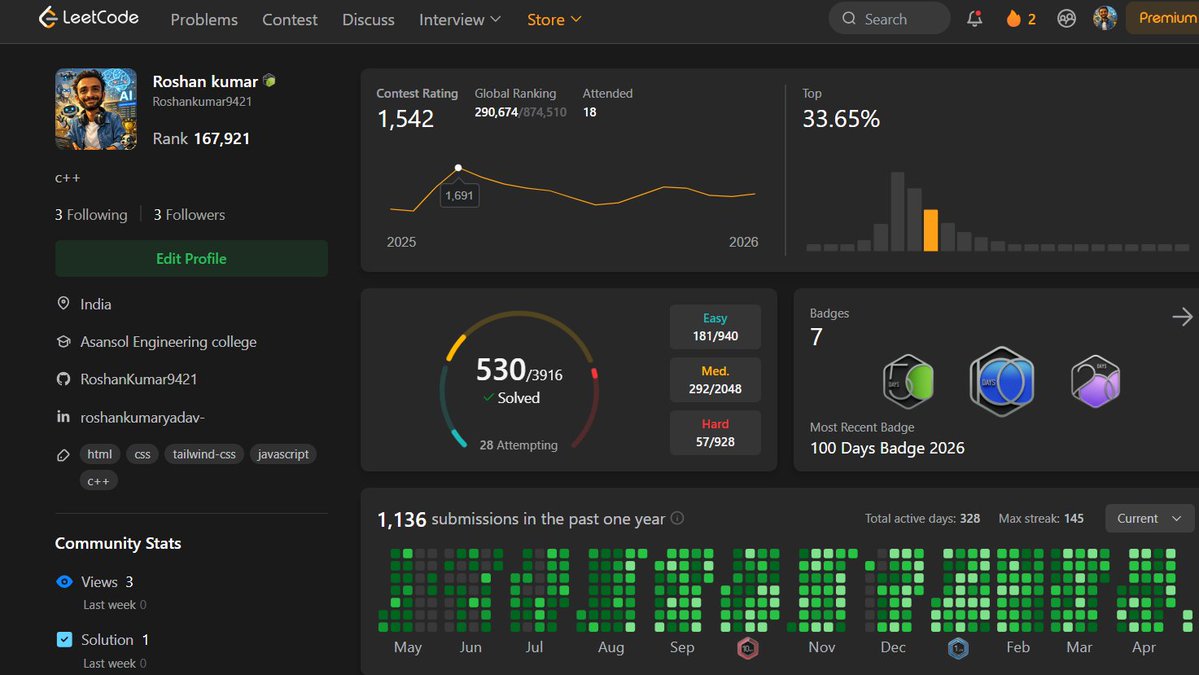Click the Edit Profile button

click(x=191, y=258)
